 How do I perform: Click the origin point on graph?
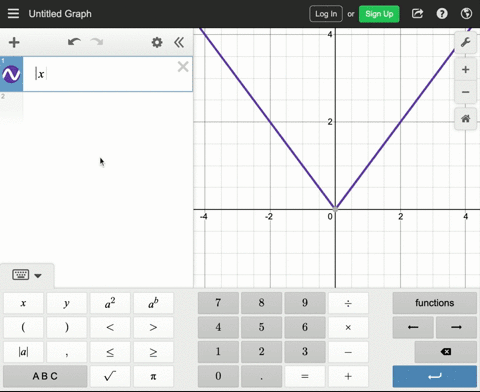335,209
